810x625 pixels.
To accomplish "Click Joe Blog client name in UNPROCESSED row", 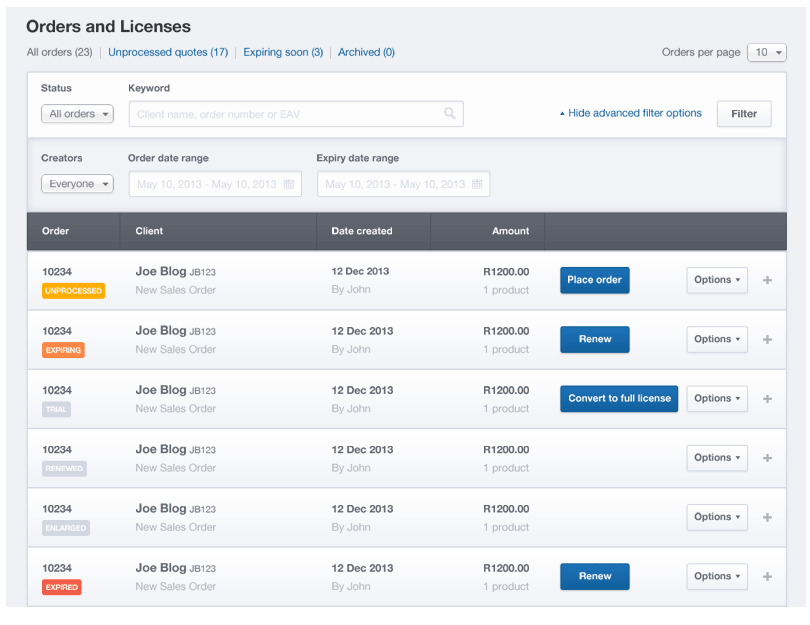I will click(161, 271).
